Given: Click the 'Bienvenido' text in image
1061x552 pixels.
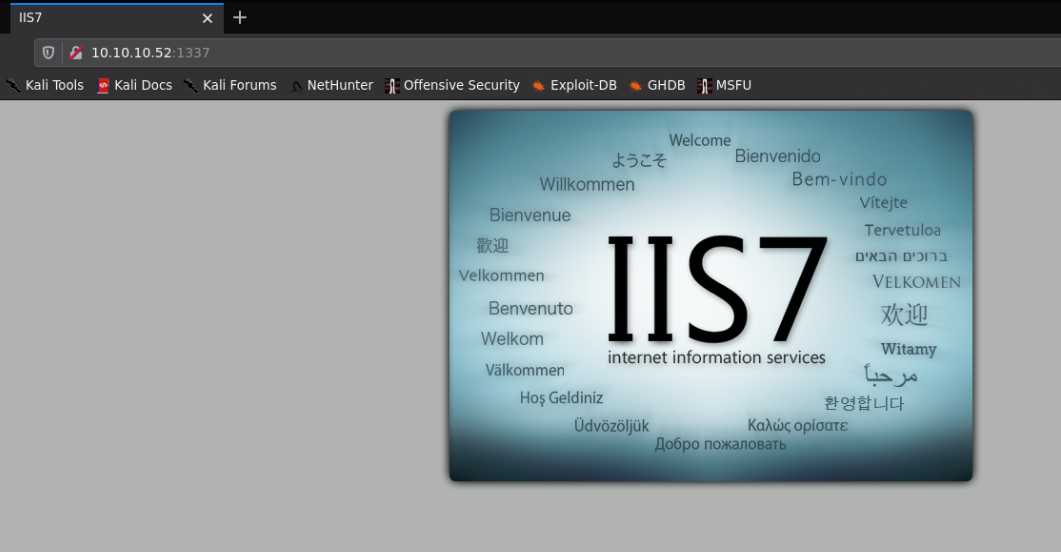Looking at the screenshot, I should pyautogui.click(x=777, y=156).
